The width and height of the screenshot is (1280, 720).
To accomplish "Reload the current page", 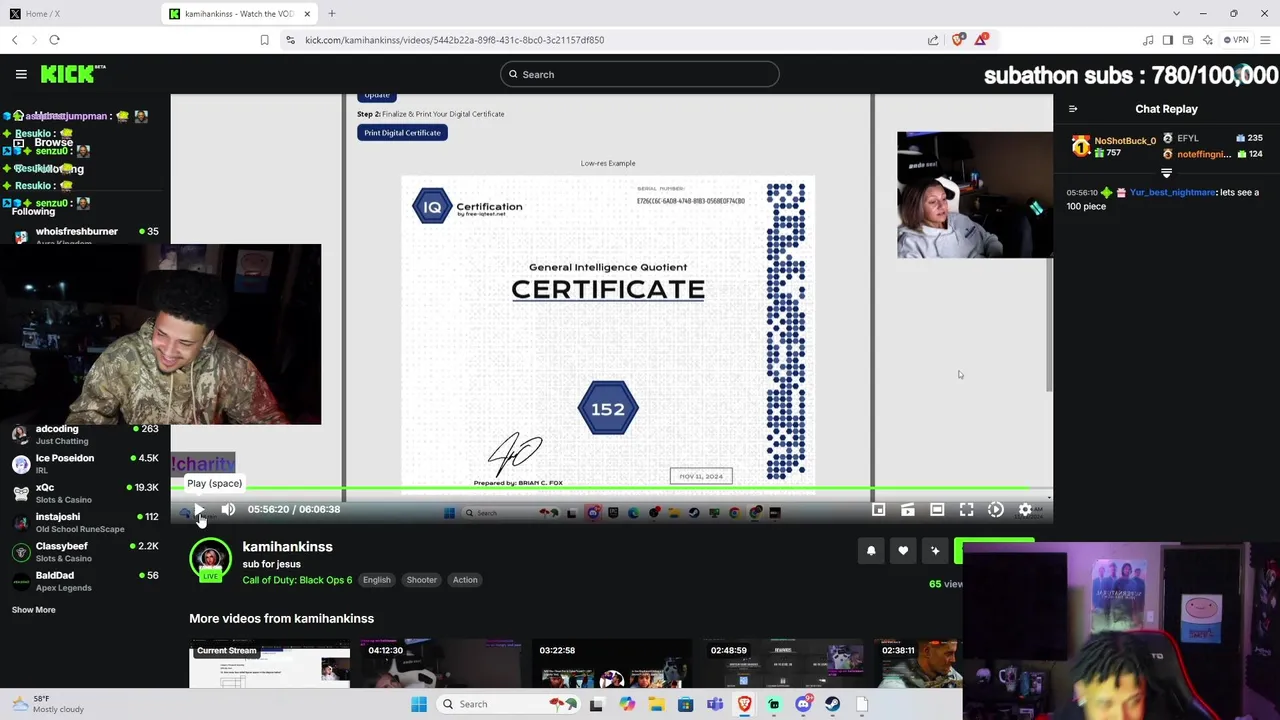I will [55, 40].
